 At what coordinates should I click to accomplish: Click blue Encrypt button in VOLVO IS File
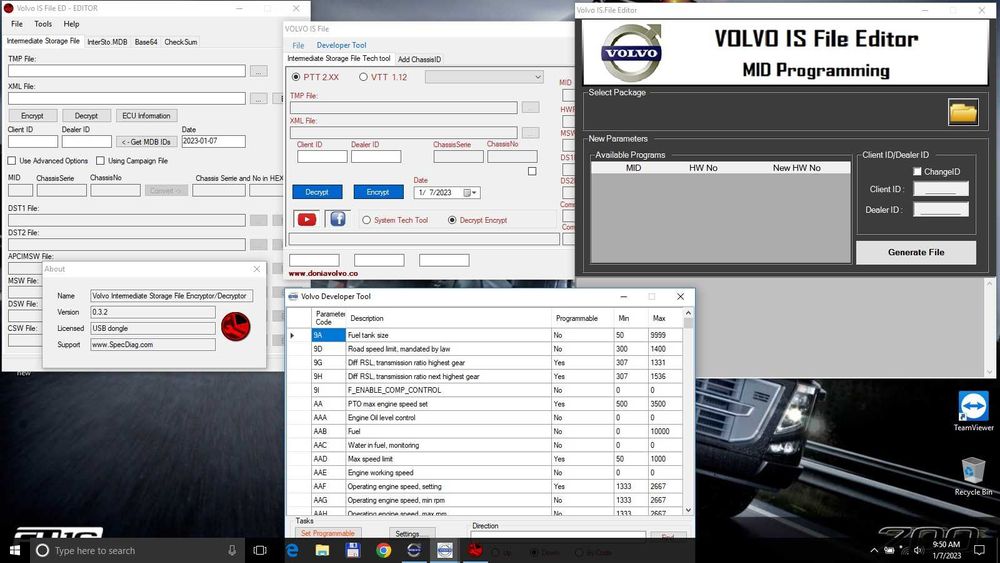[x=378, y=192]
